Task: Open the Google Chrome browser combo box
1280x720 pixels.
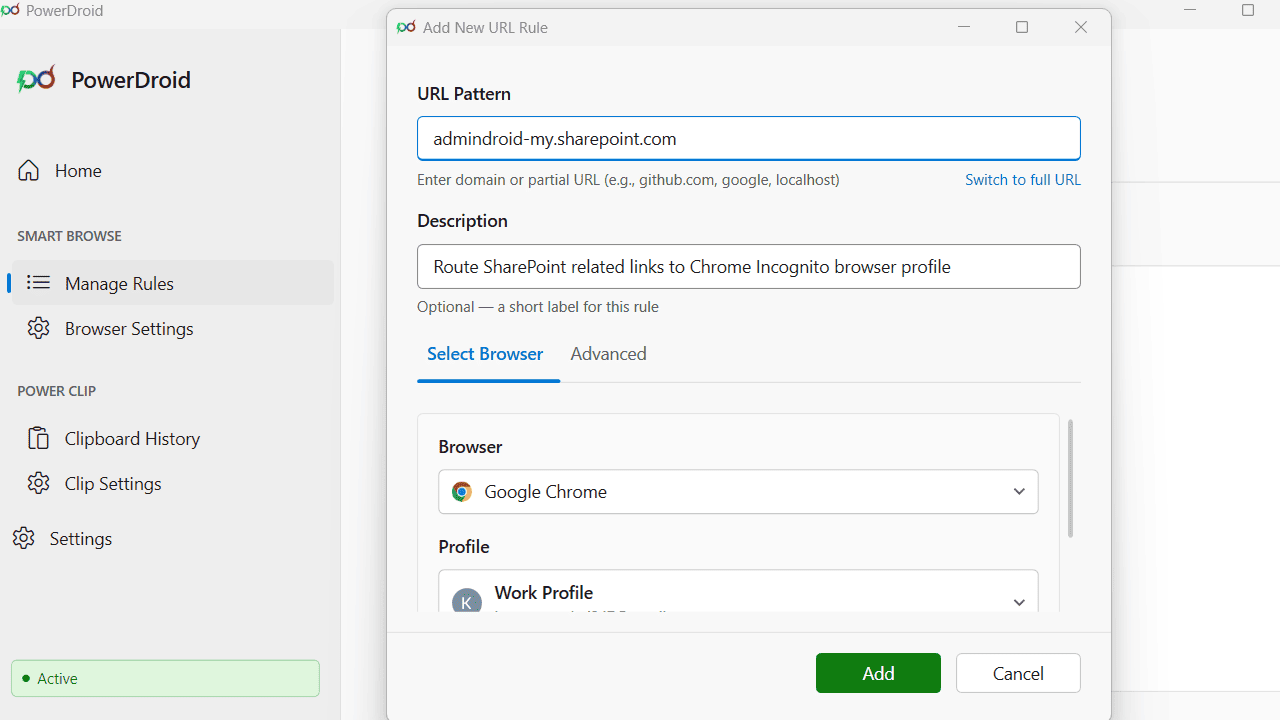Action: (x=738, y=492)
